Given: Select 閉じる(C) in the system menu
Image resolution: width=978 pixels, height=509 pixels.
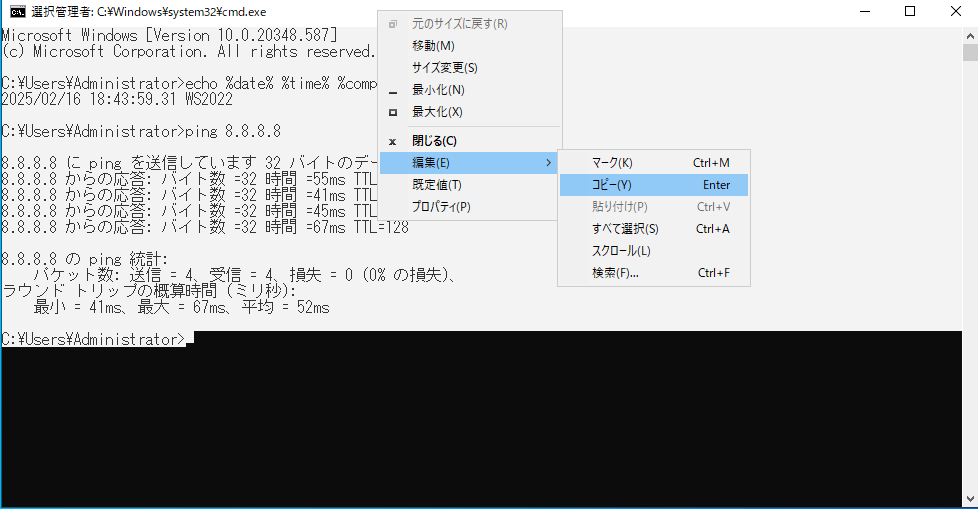Looking at the screenshot, I should [434, 141].
